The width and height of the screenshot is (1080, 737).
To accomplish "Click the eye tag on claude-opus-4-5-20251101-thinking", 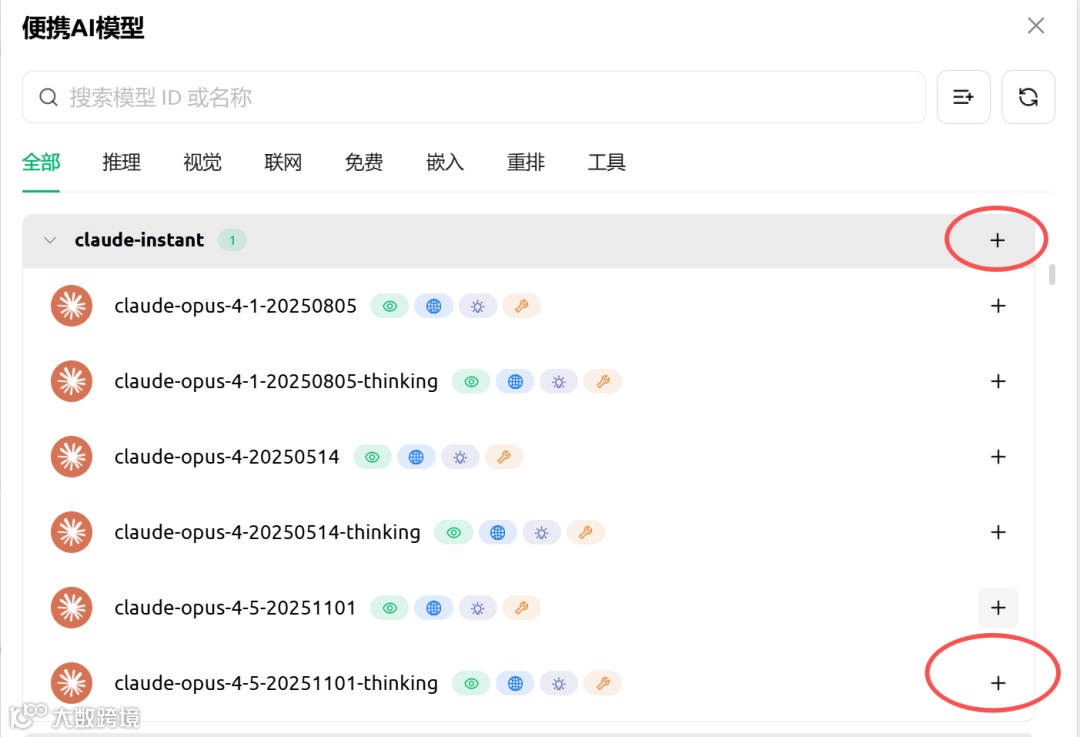I will 471,683.
